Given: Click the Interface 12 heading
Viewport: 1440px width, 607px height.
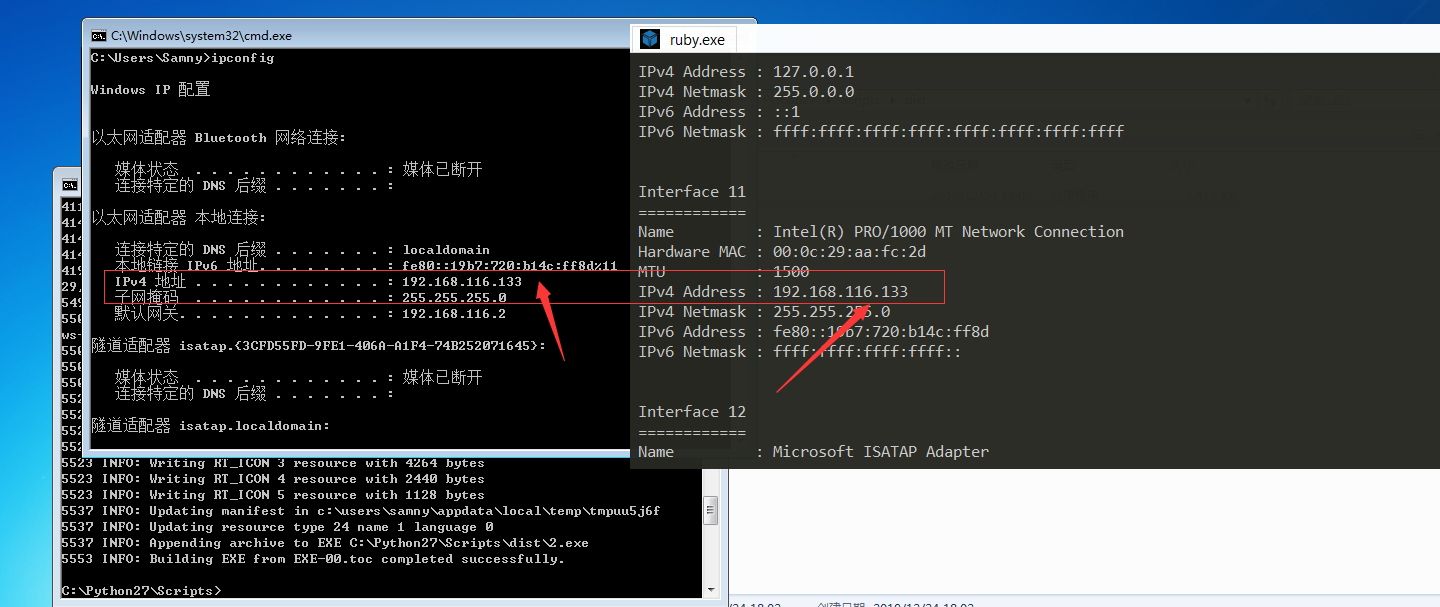Looking at the screenshot, I should (x=692, y=412).
